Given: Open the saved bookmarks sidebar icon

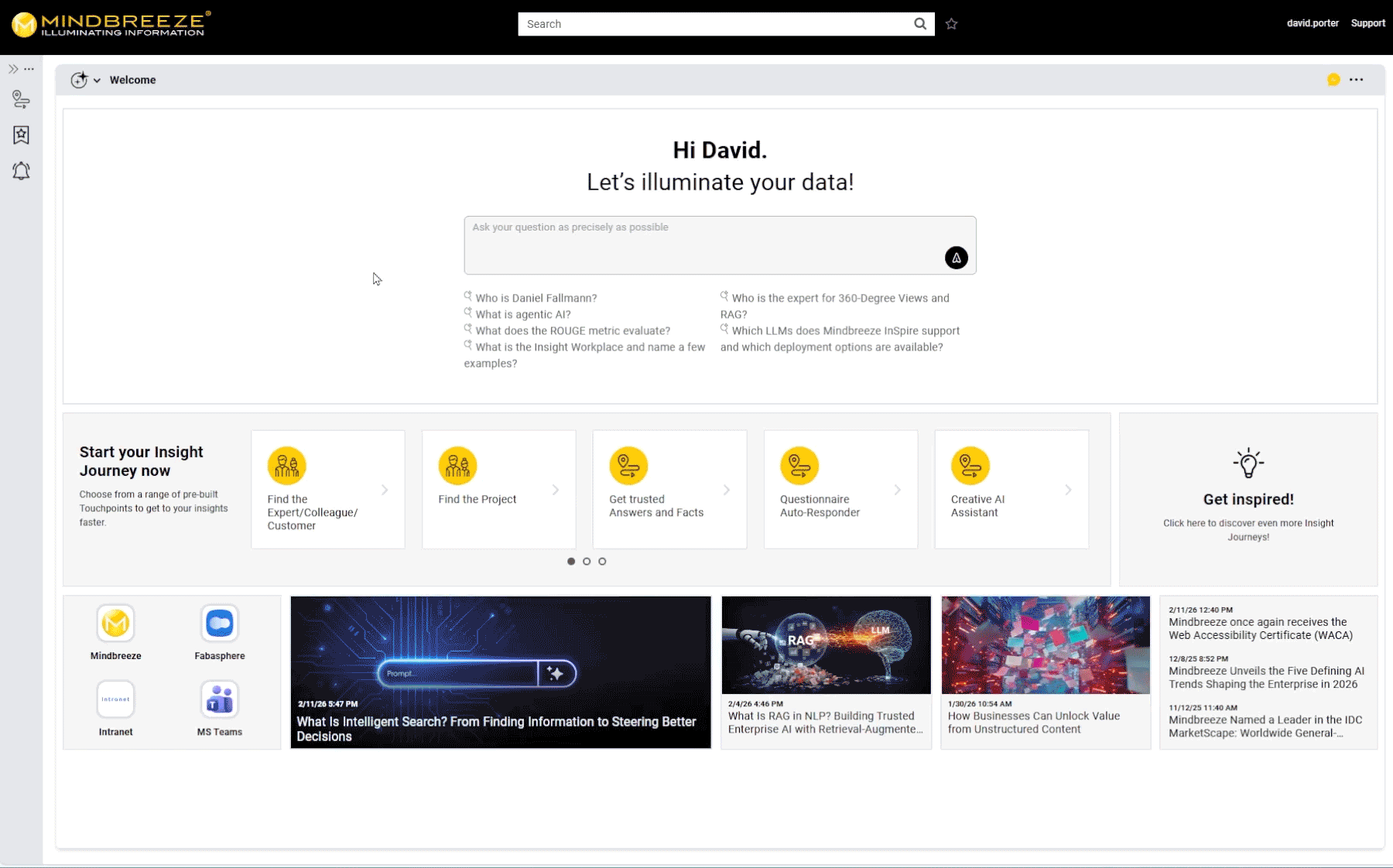Looking at the screenshot, I should click(21, 135).
